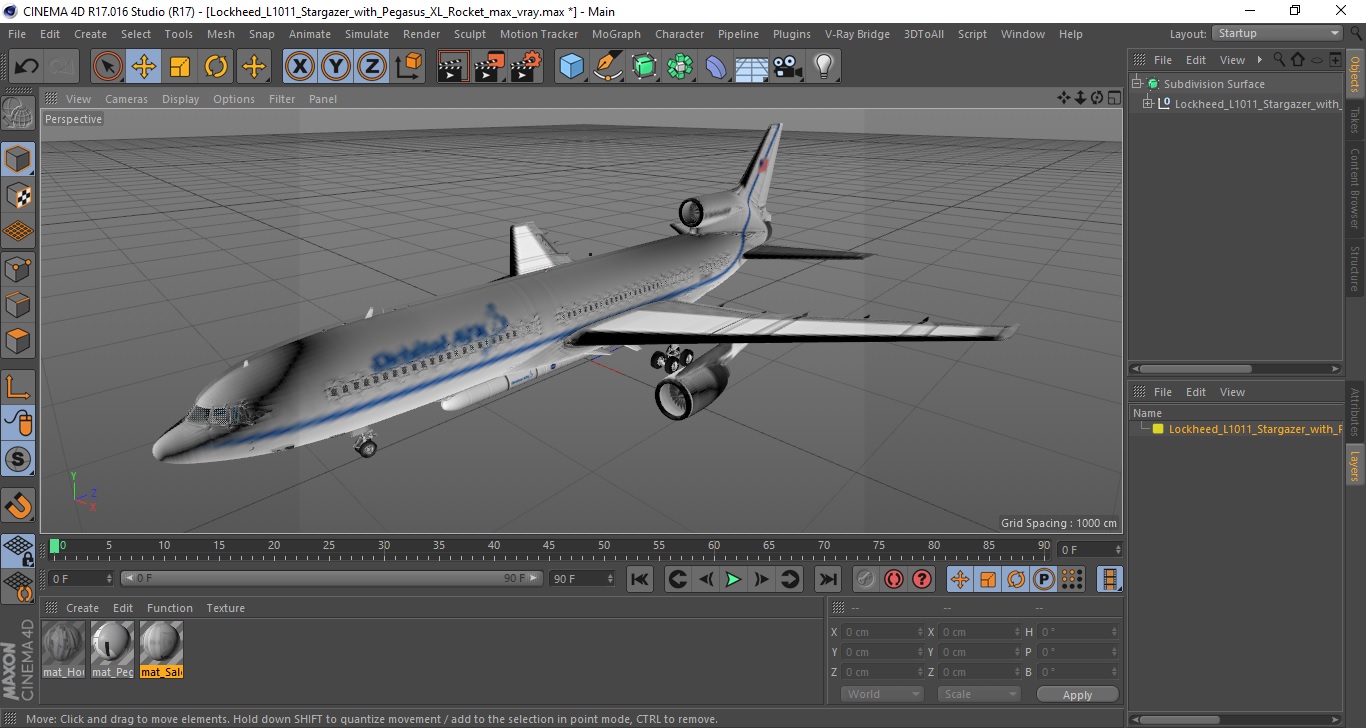The width and height of the screenshot is (1366, 728).
Task: Add a Light object
Action: coord(823,67)
